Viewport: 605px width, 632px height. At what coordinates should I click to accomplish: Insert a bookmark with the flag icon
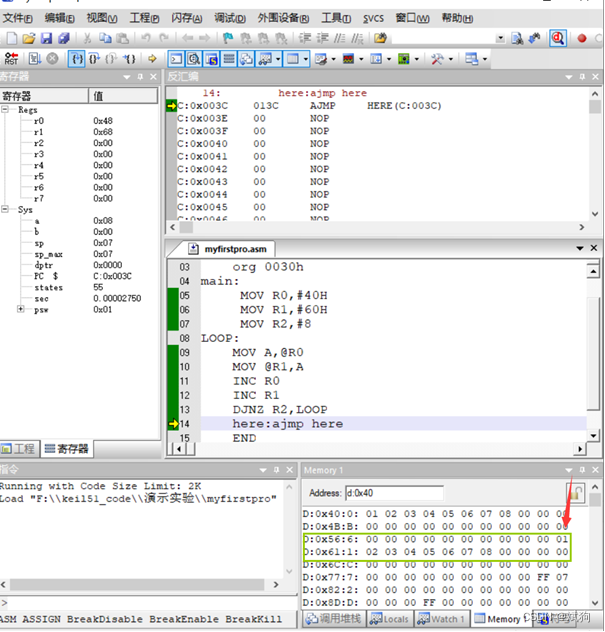[228, 38]
